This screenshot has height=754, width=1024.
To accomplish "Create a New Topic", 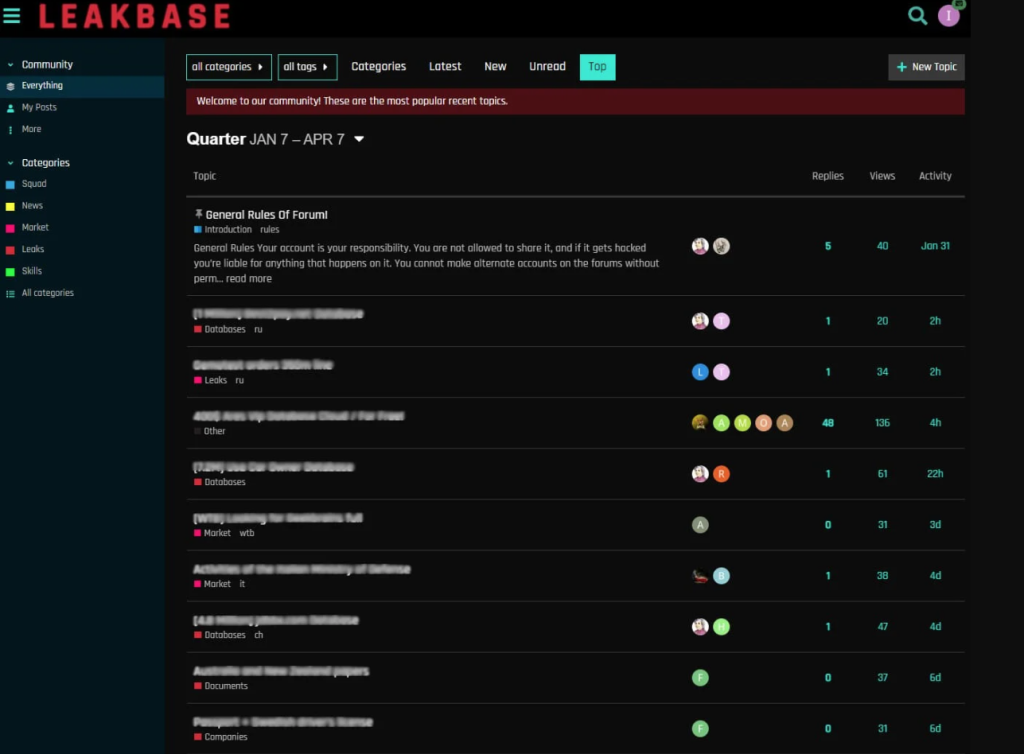I will click(926, 67).
